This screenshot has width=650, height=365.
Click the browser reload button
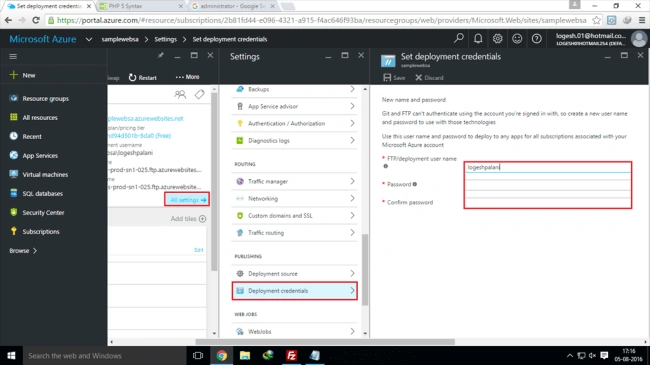click(36, 20)
